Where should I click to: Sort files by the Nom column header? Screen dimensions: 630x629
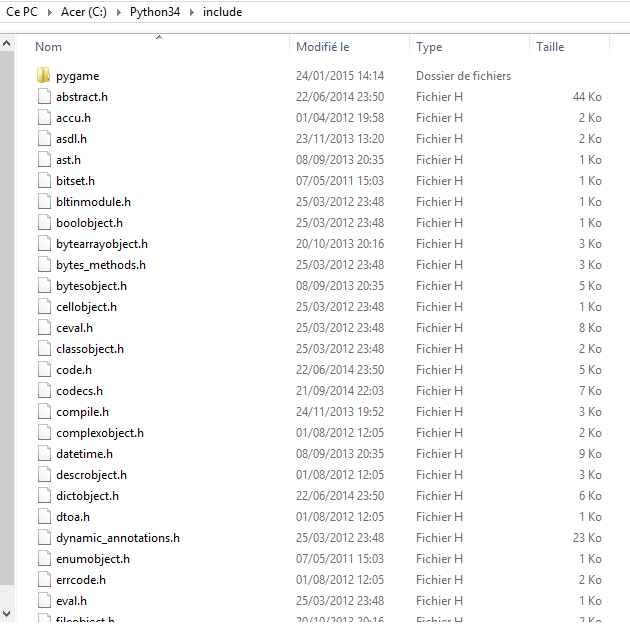pyautogui.click(x=49, y=47)
